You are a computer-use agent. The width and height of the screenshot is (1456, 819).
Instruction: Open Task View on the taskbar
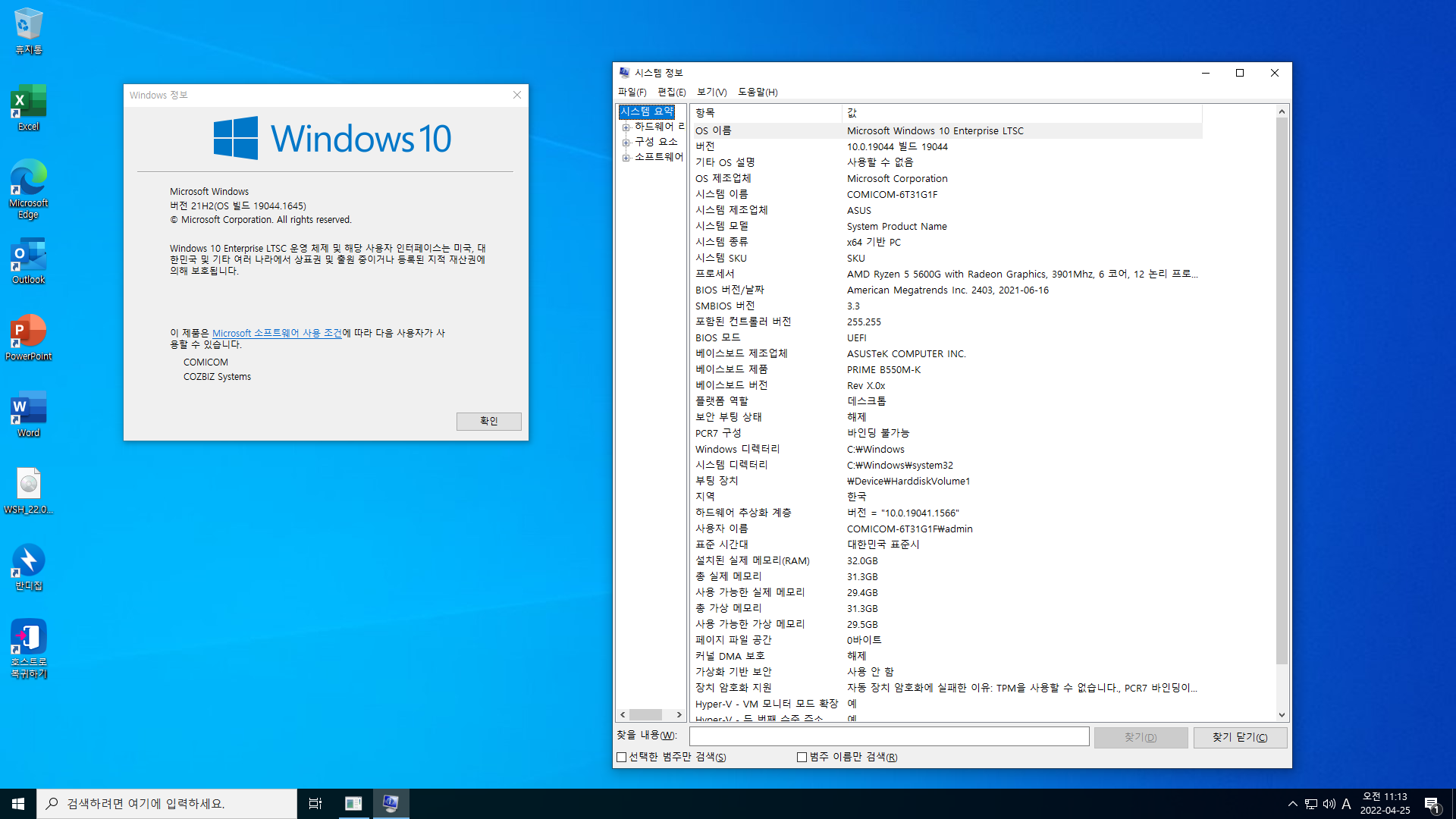click(x=315, y=804)
